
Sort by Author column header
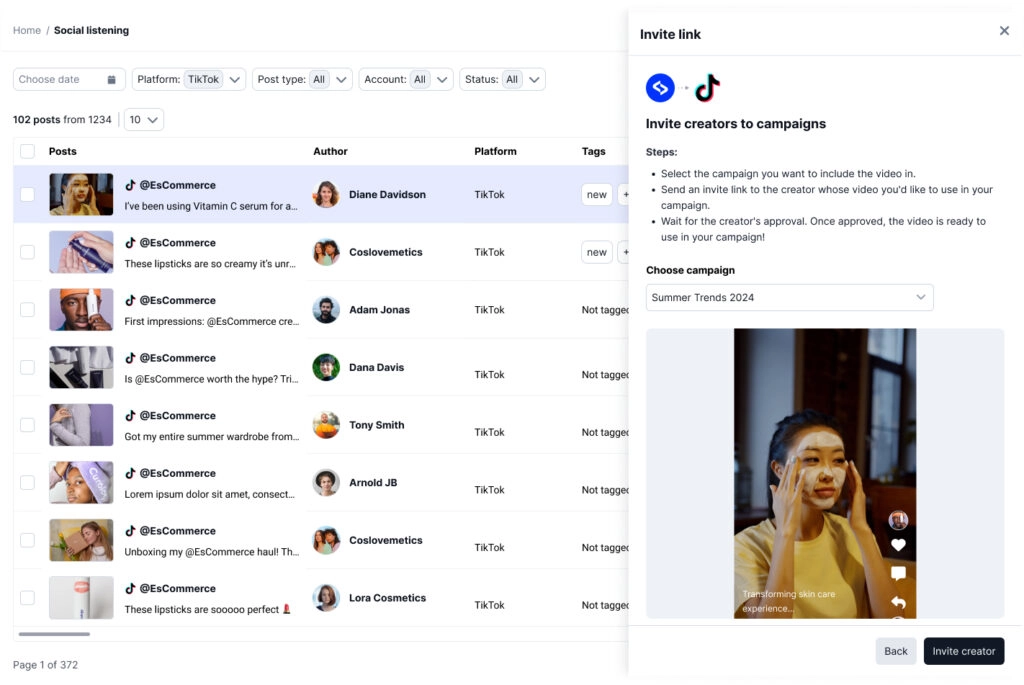[330, 151]
